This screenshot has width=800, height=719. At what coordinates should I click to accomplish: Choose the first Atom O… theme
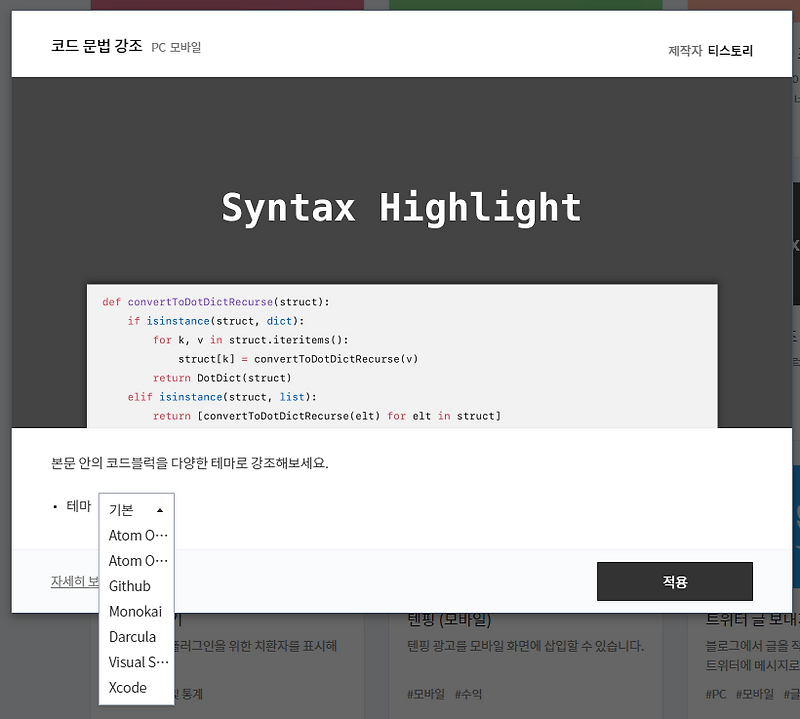click(138, 535)
